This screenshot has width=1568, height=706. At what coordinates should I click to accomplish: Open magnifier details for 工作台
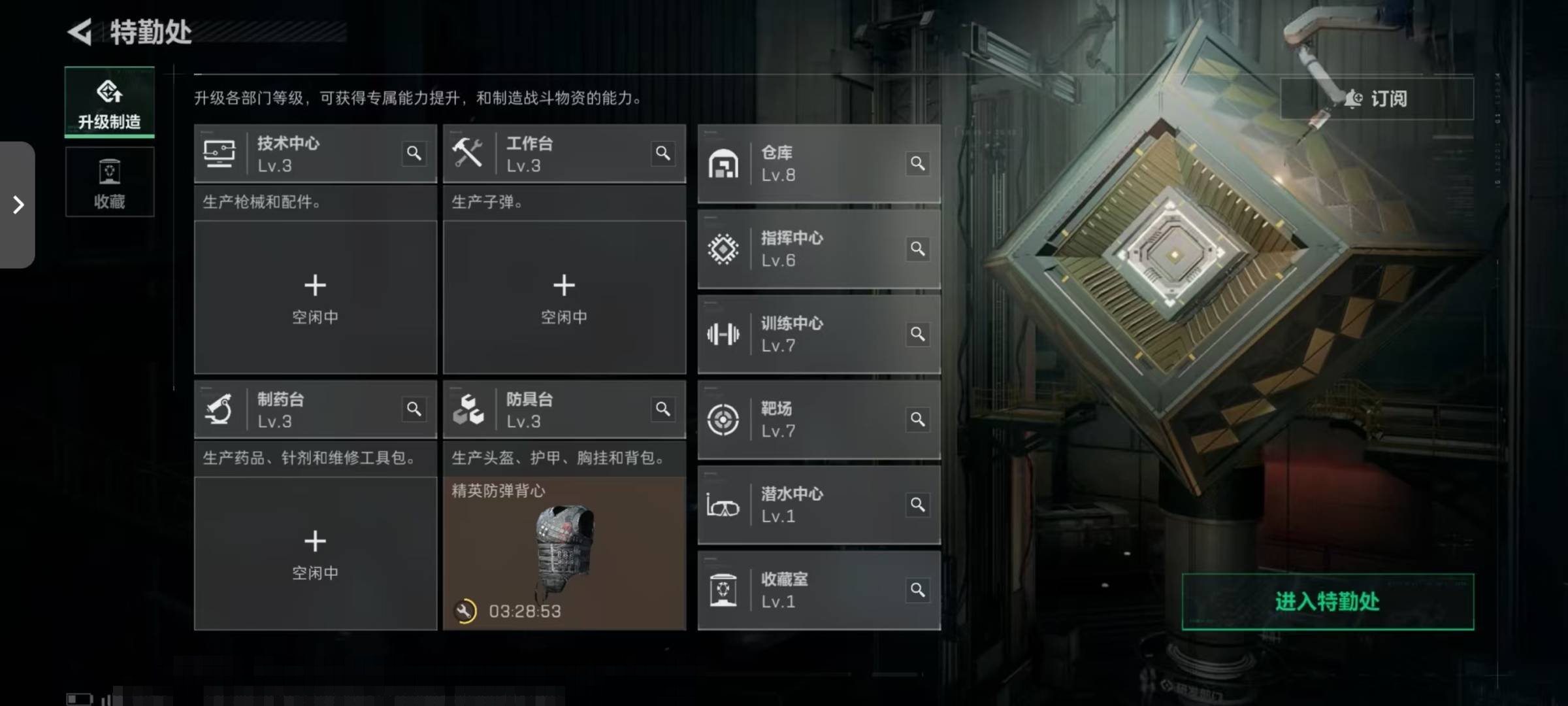coord(662,154)
